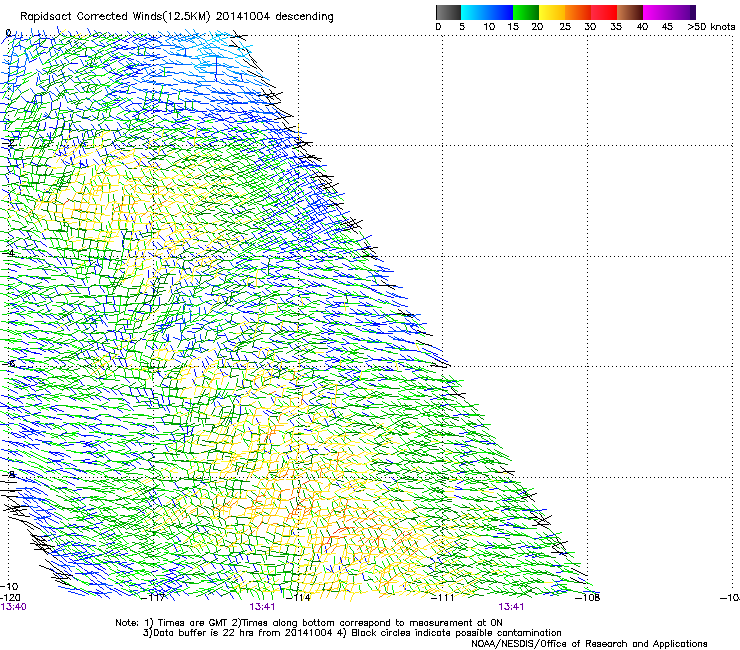
Task: Click the dark purple >50 knots color segment
Action: (693, 12)
